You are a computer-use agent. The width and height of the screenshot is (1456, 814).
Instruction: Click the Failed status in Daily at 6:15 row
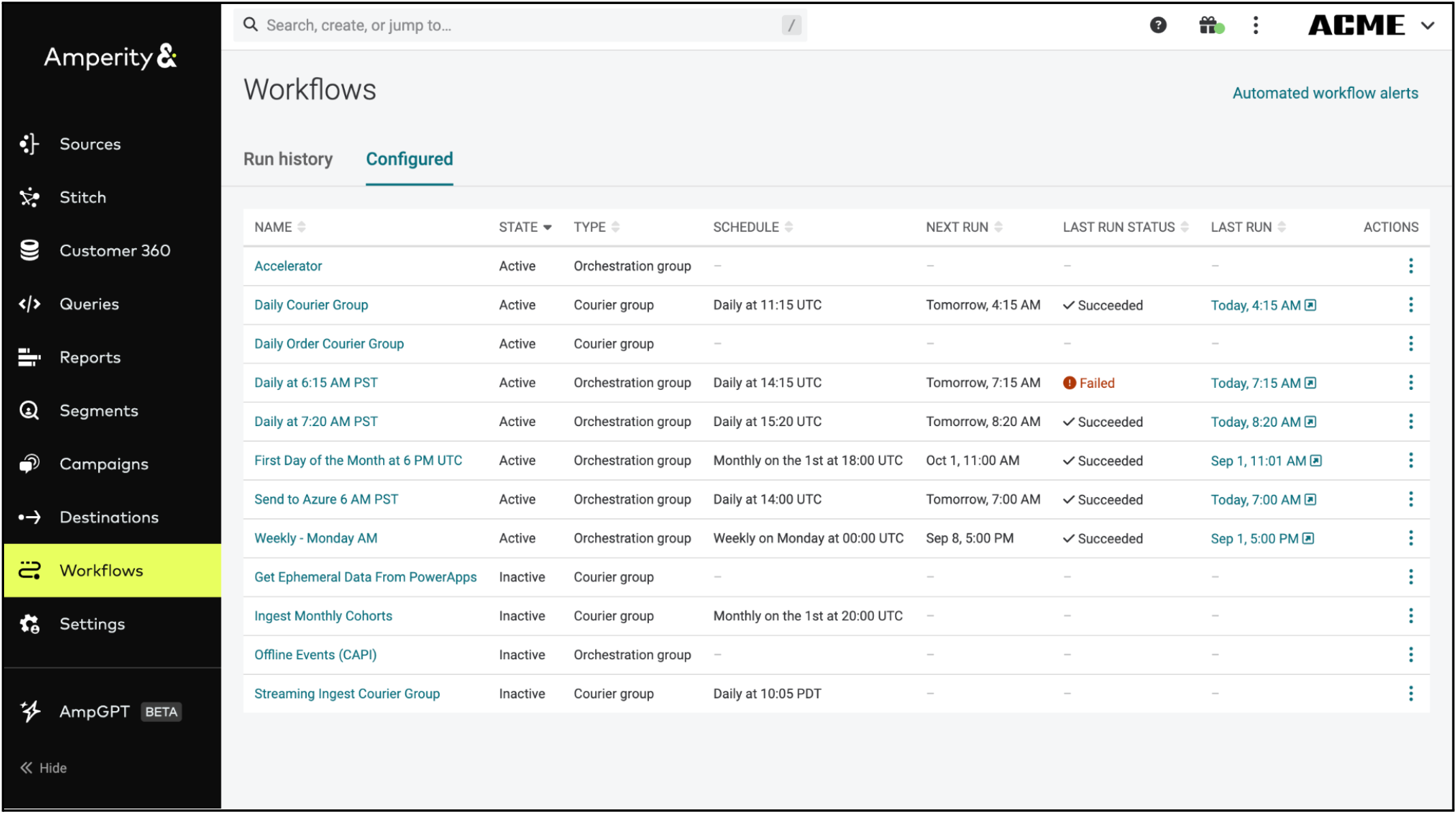coord(1089,383)
